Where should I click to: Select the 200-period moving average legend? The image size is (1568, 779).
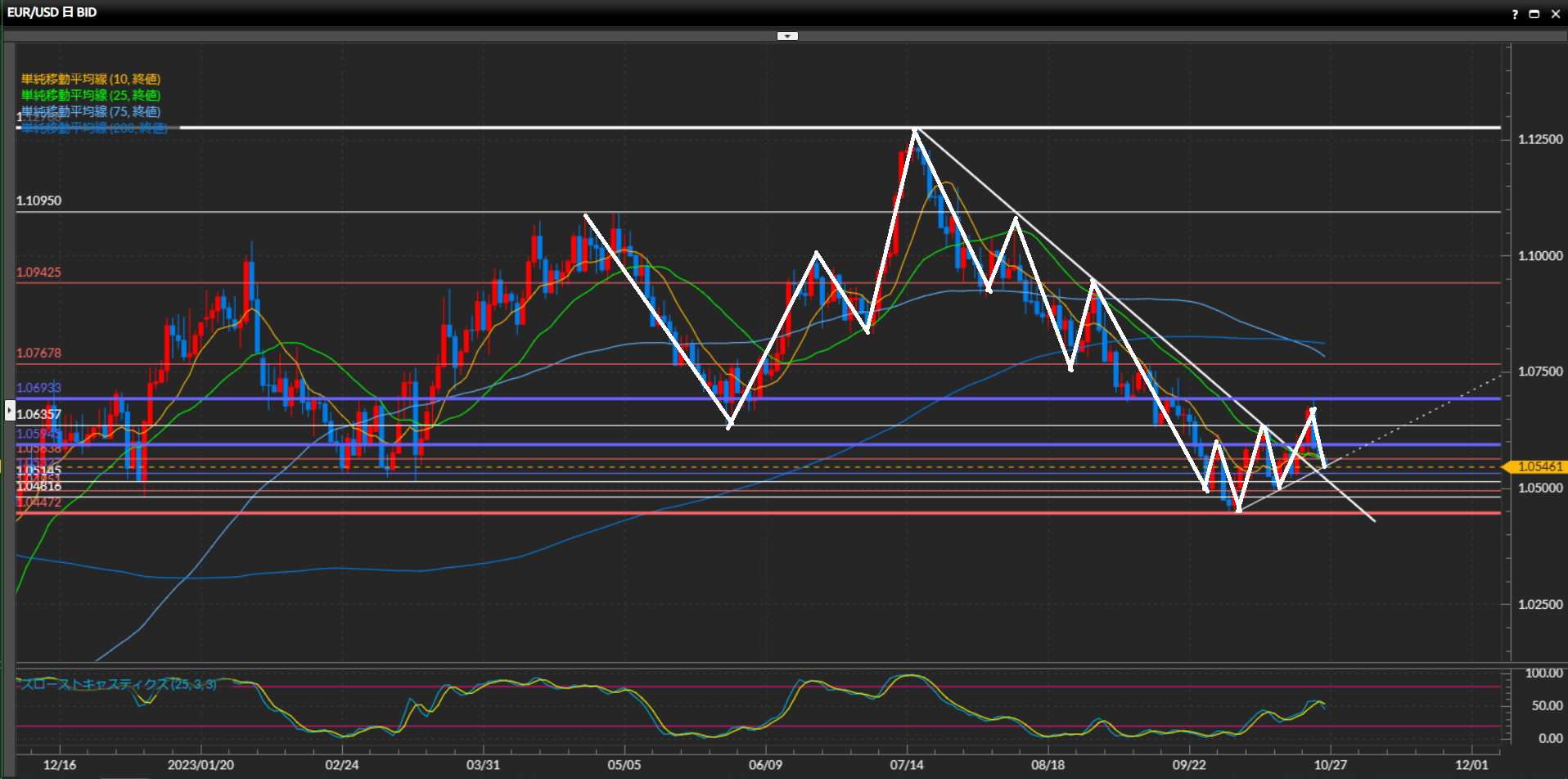(93, 128)
